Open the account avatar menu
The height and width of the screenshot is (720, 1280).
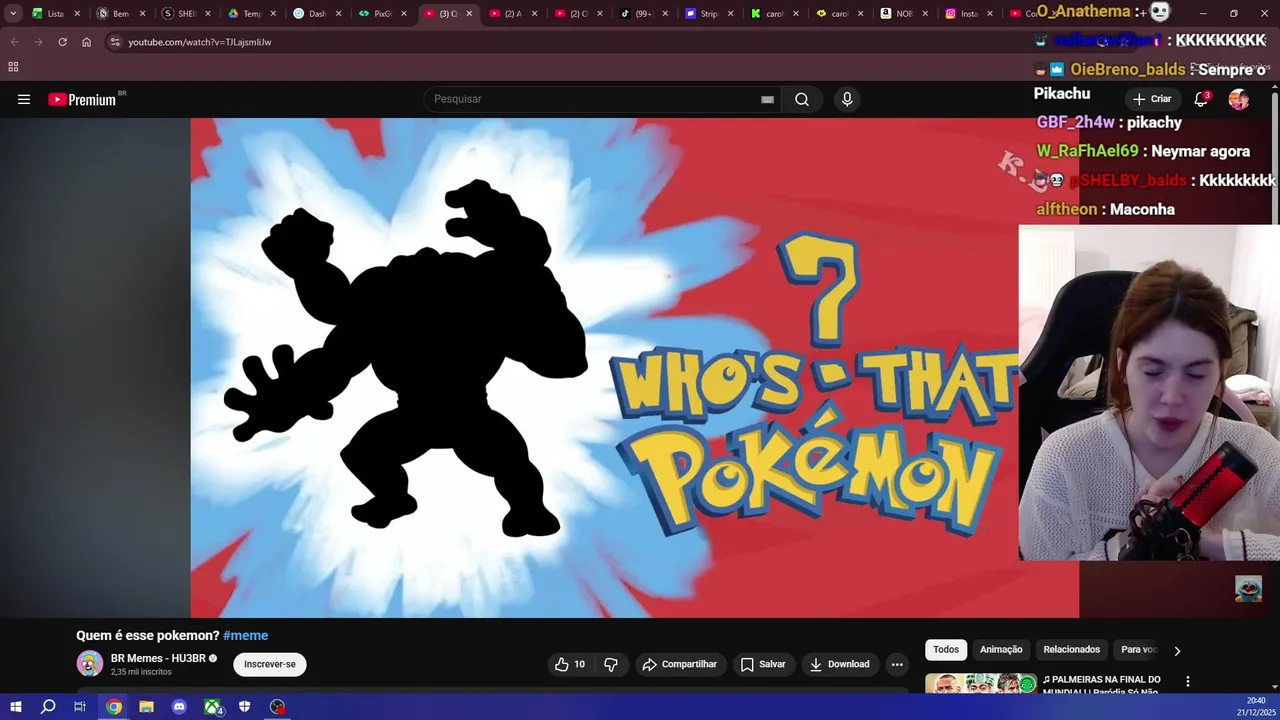[x=1239, y=99]
